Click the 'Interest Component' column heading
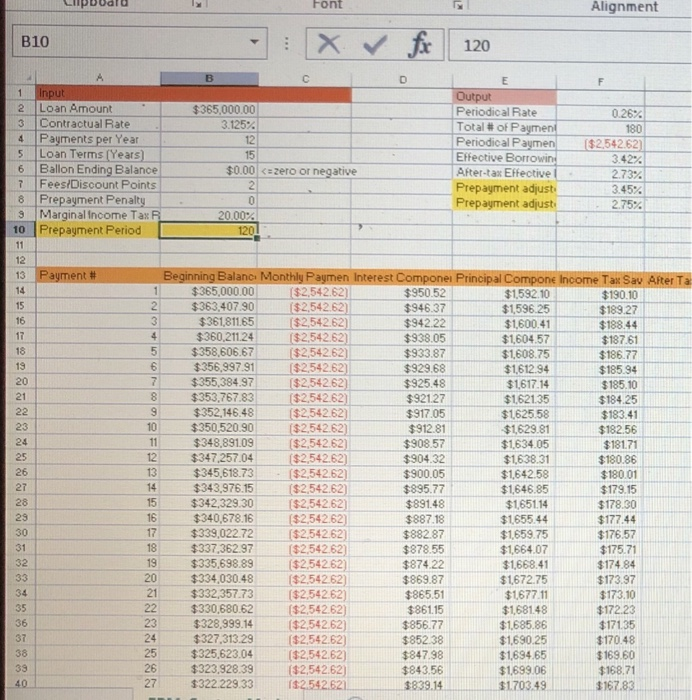Image resolution: width=692 pixels, height=700 pixels. pos(402,278)
